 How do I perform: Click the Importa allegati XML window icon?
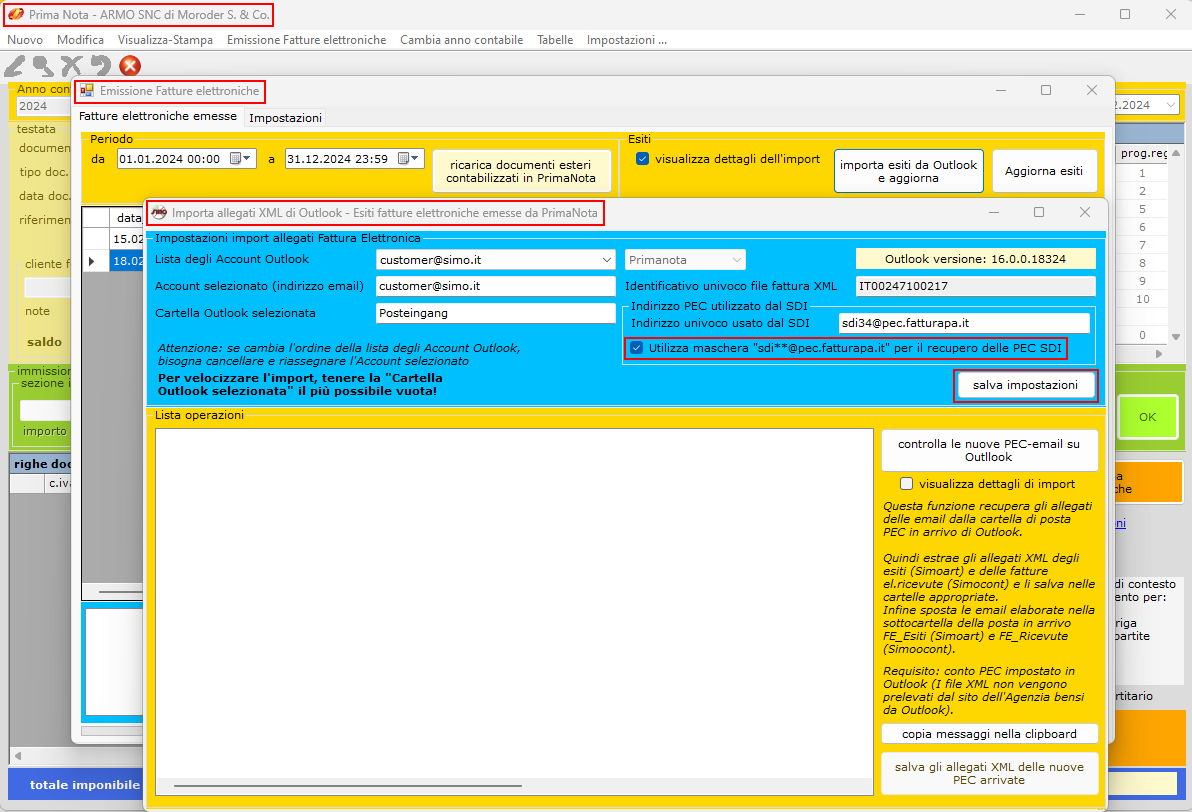pyautogui.click(x=159, y=213)
